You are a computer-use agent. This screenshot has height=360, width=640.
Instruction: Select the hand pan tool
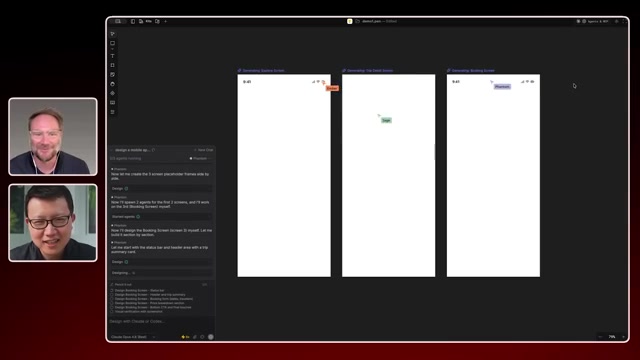point(113,84)
